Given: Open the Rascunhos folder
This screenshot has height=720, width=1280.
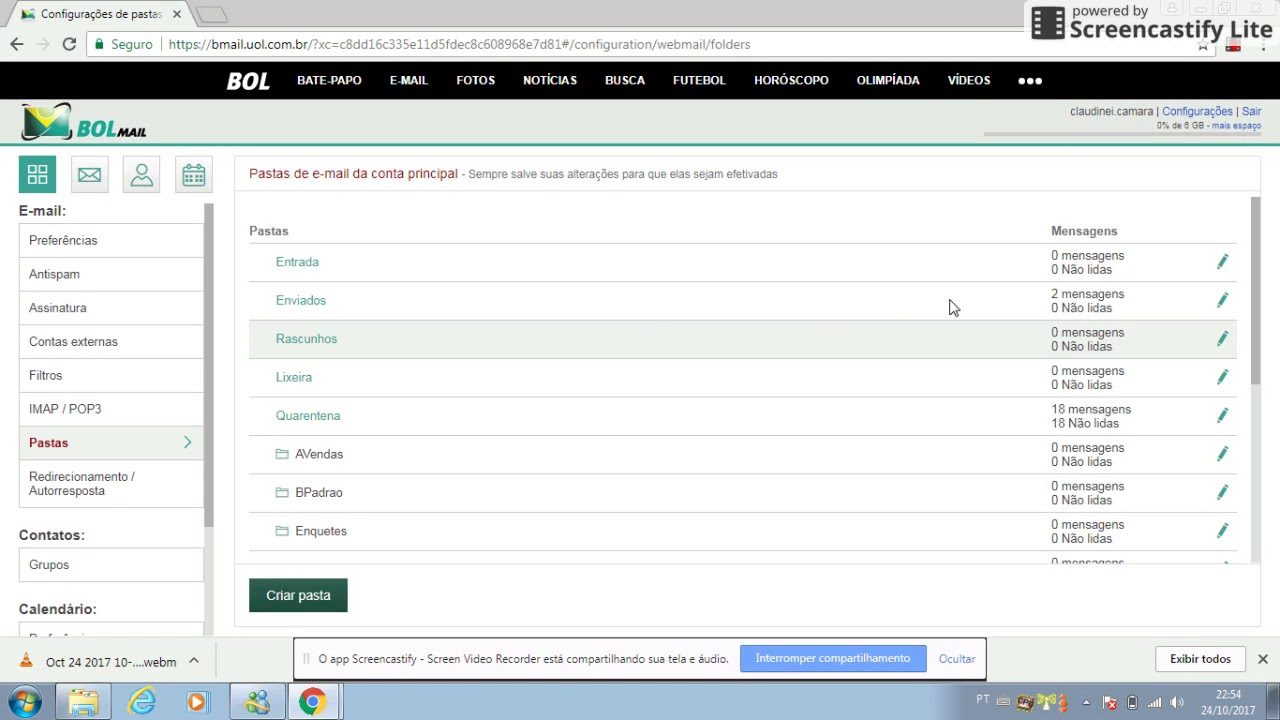Looking at the screenshot, I should tap(306, 339).
